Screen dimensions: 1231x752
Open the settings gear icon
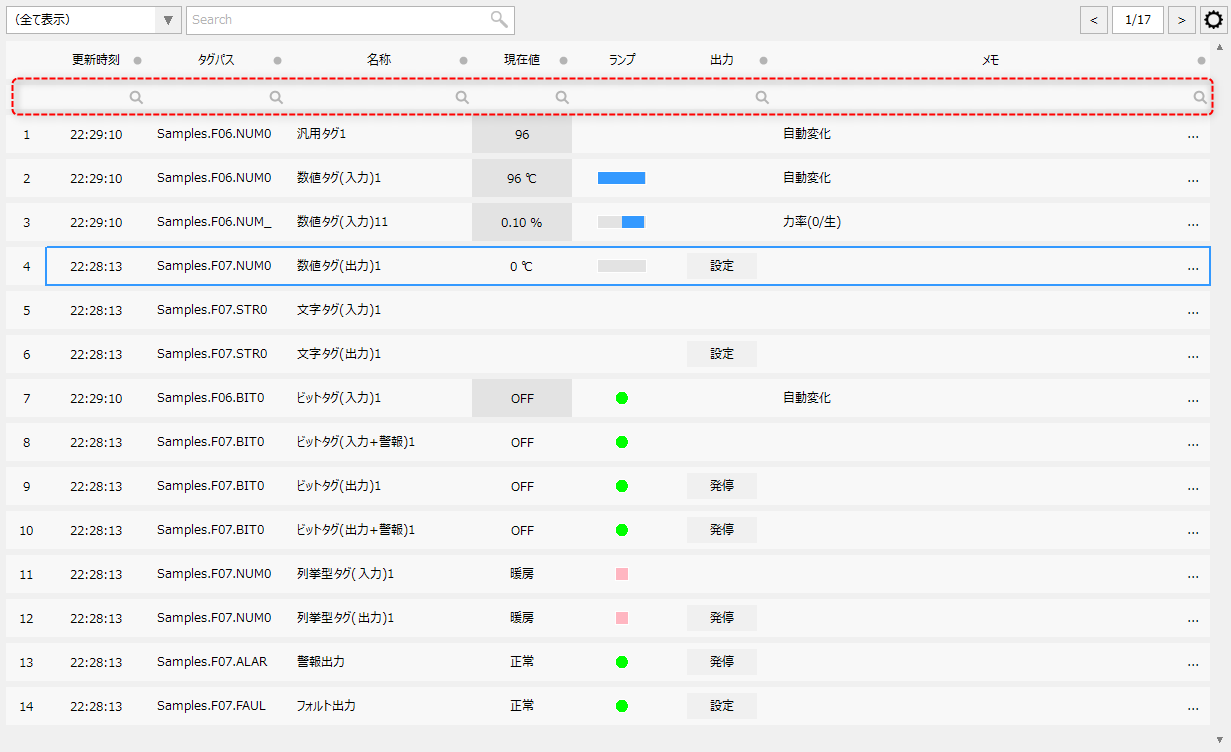point(1213,19)
